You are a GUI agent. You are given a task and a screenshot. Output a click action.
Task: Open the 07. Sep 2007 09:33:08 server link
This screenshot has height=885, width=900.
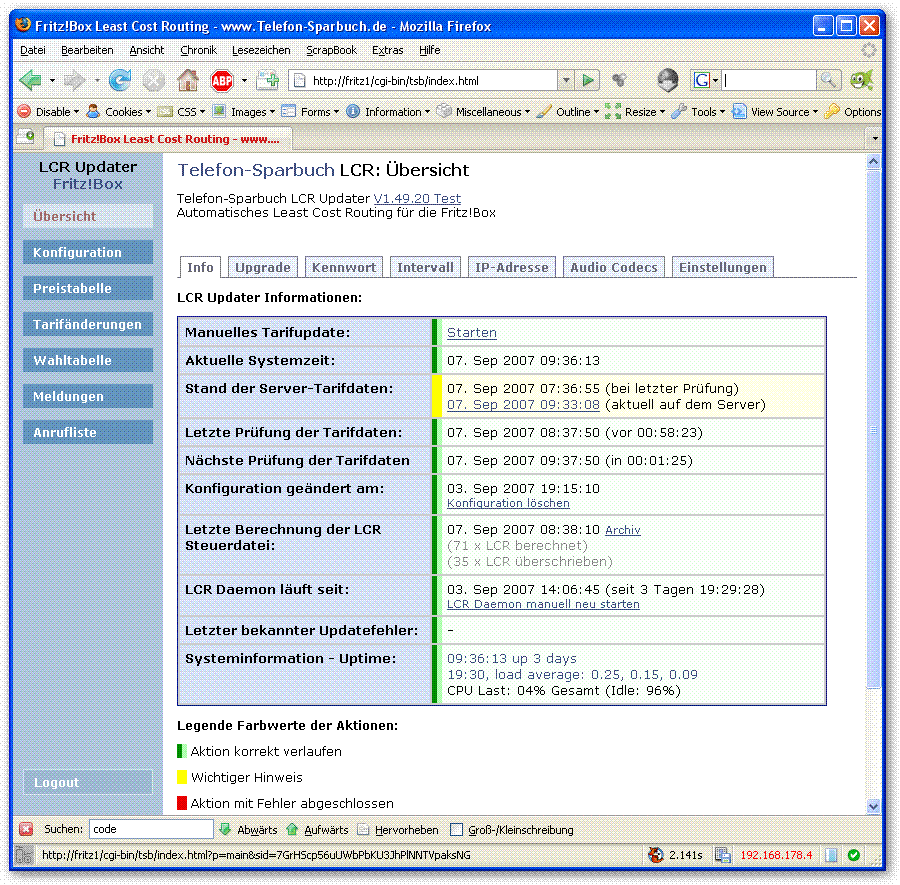523,405
